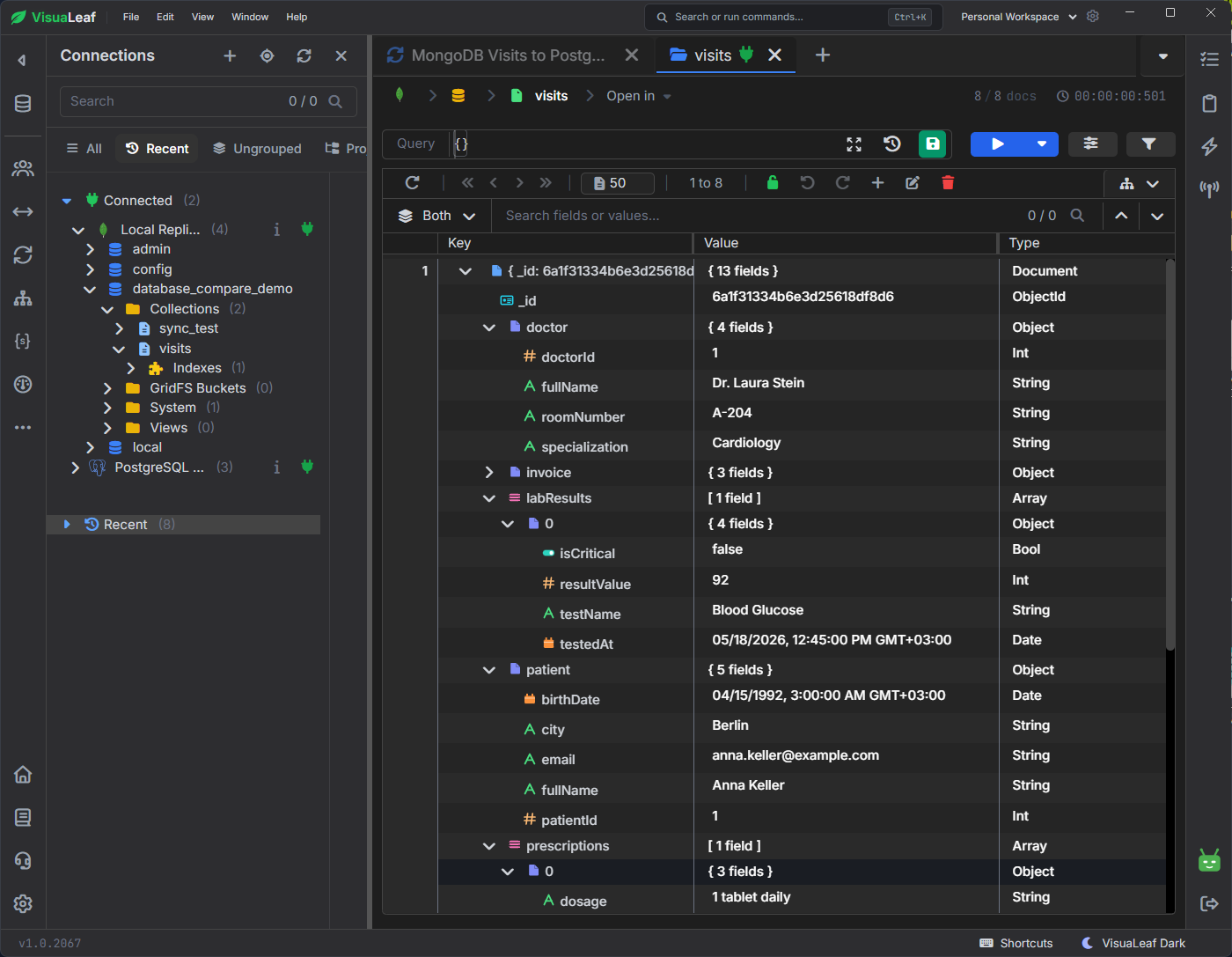The image size is (1232, 957).
Task: Click the edit document pencil icon
Action: point(913,182)
